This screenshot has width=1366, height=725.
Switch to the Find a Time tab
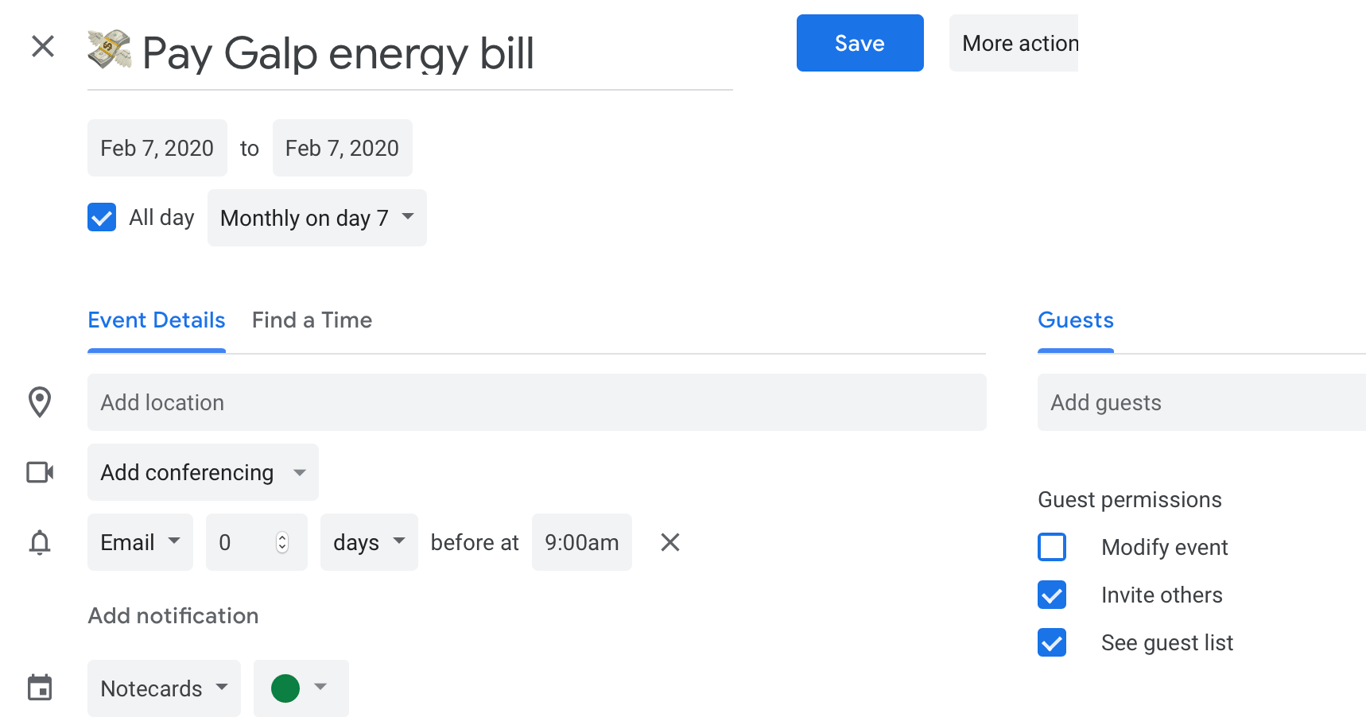[312, 320]
